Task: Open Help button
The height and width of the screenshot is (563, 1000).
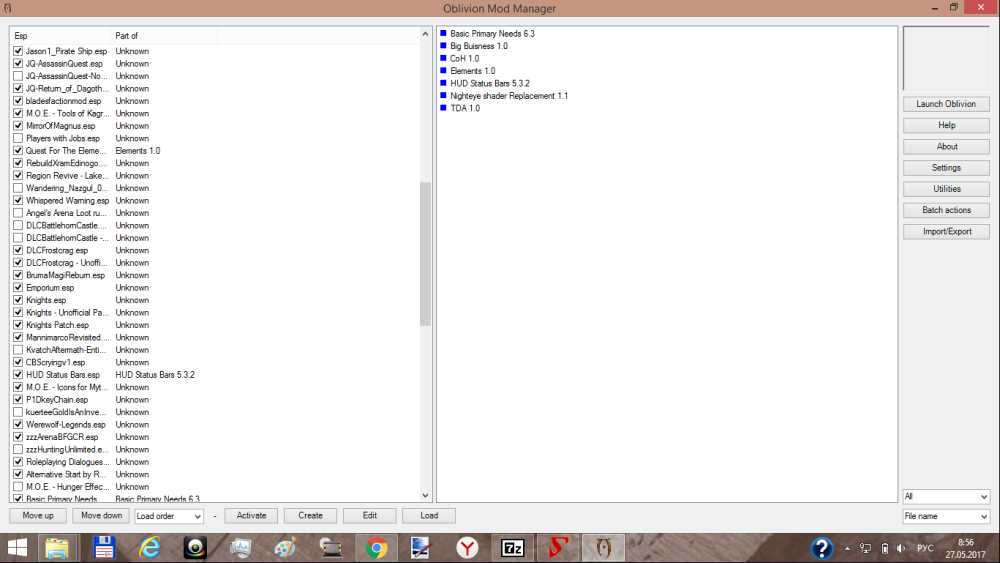Action: tap(946, 125)
